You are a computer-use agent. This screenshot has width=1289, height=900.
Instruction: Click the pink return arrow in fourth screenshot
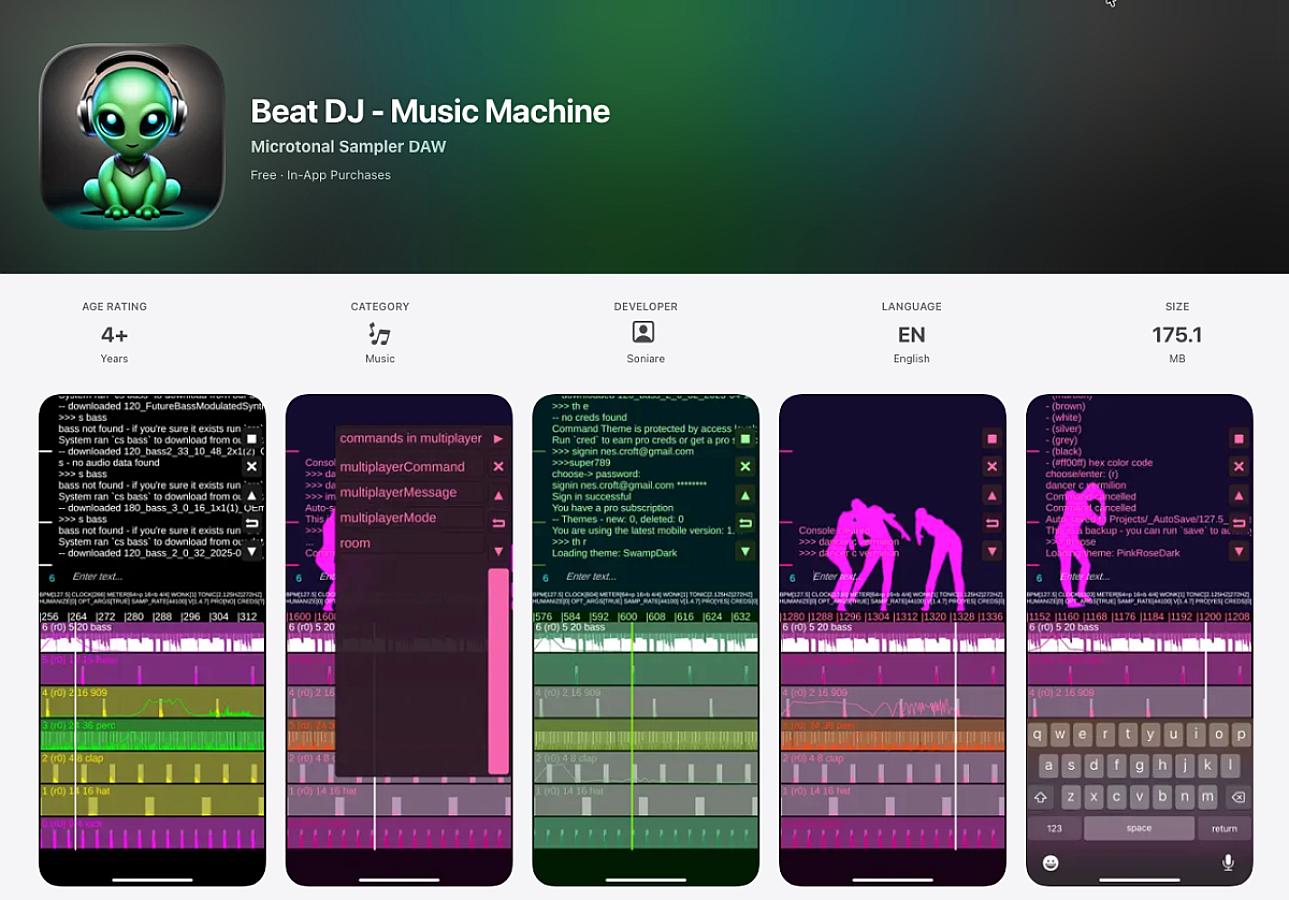coord(992,523)
